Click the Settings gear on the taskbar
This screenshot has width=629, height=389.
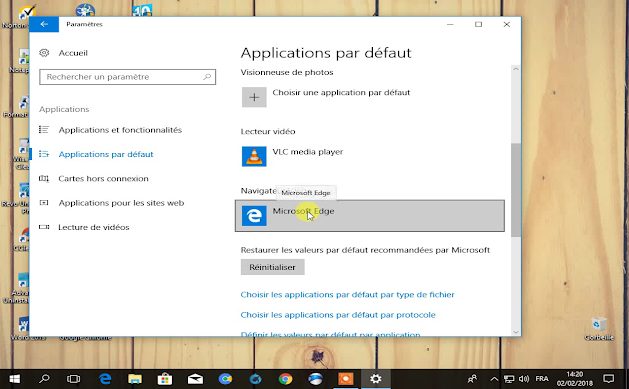pyautogui.click(x=375, y=379)
